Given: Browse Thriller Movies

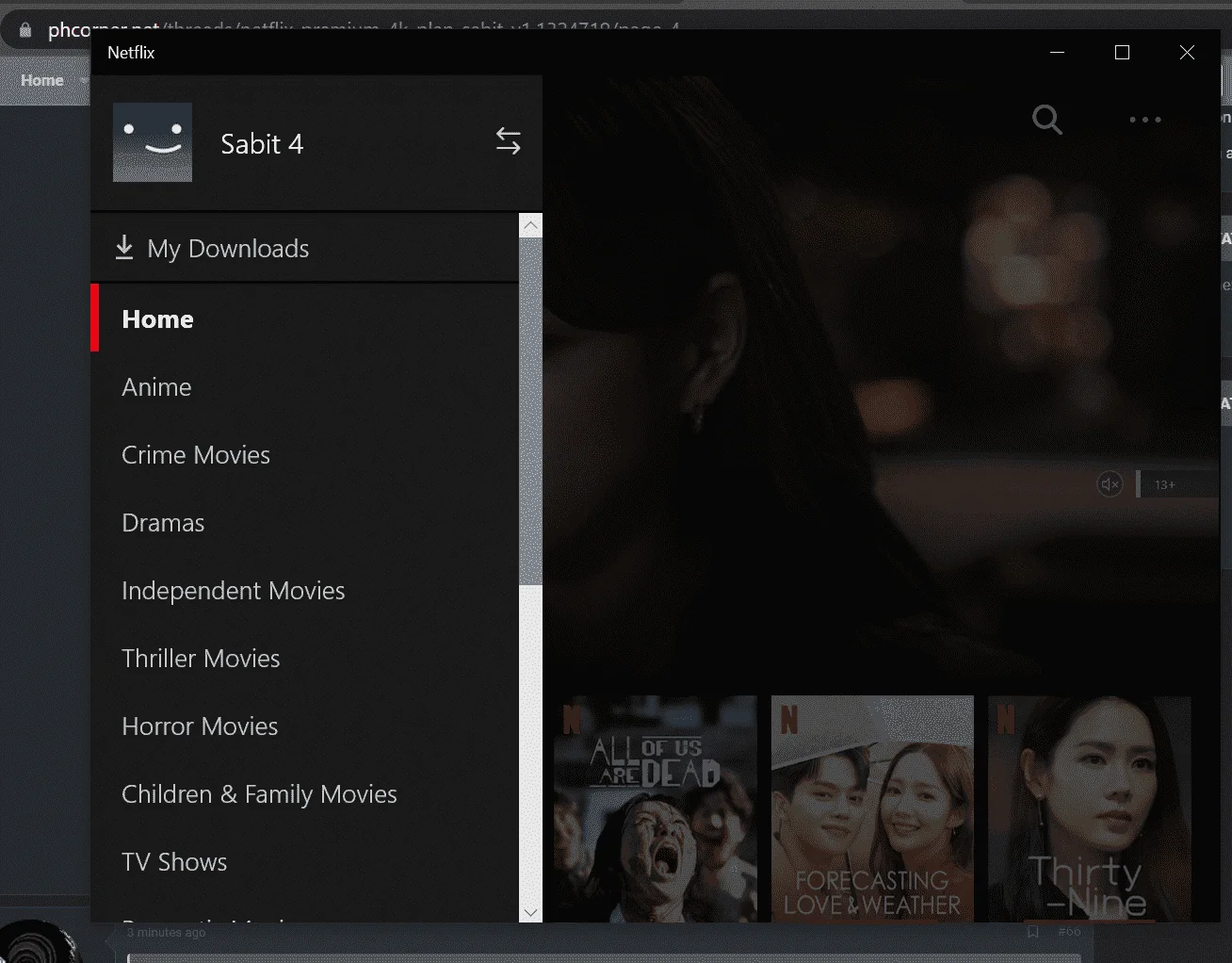Looking at the screenshot, I should pos(305,659).
